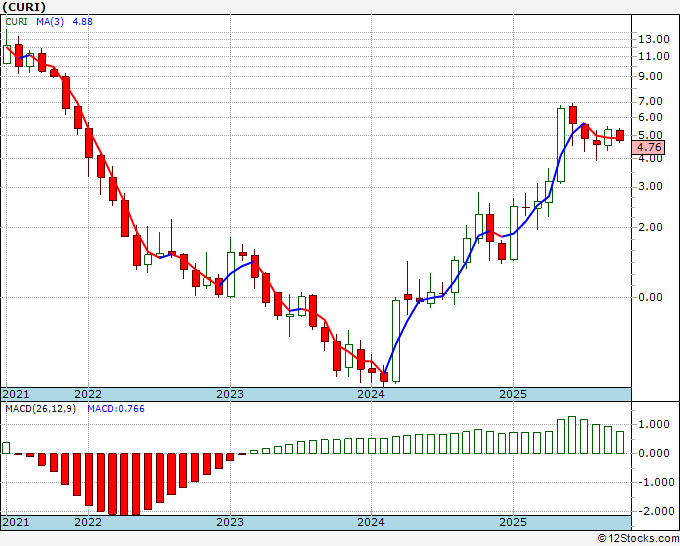The width and height of the screenshot is (680, 546).
Task: Click the 3.00 price axis label
Action: [650, 187]
